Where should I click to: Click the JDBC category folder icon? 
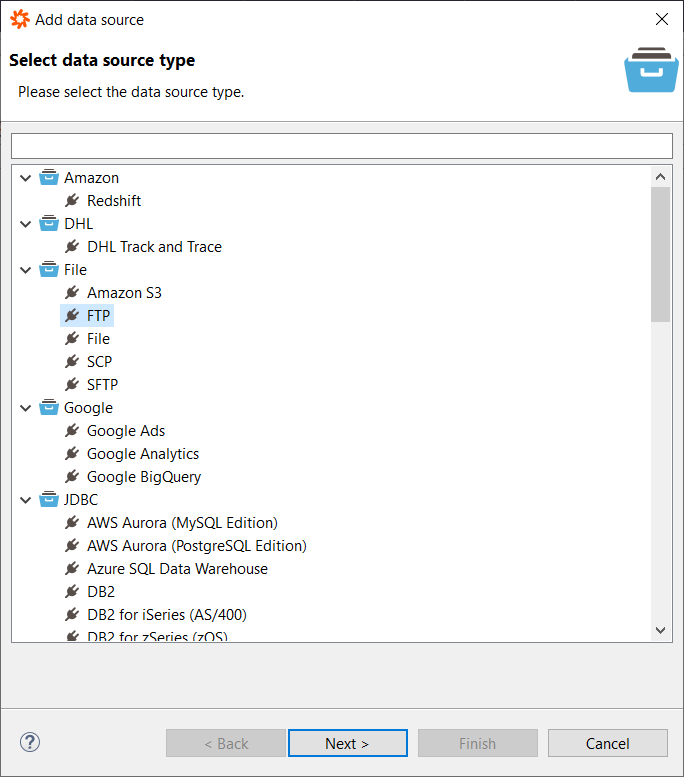click(49, 500)
